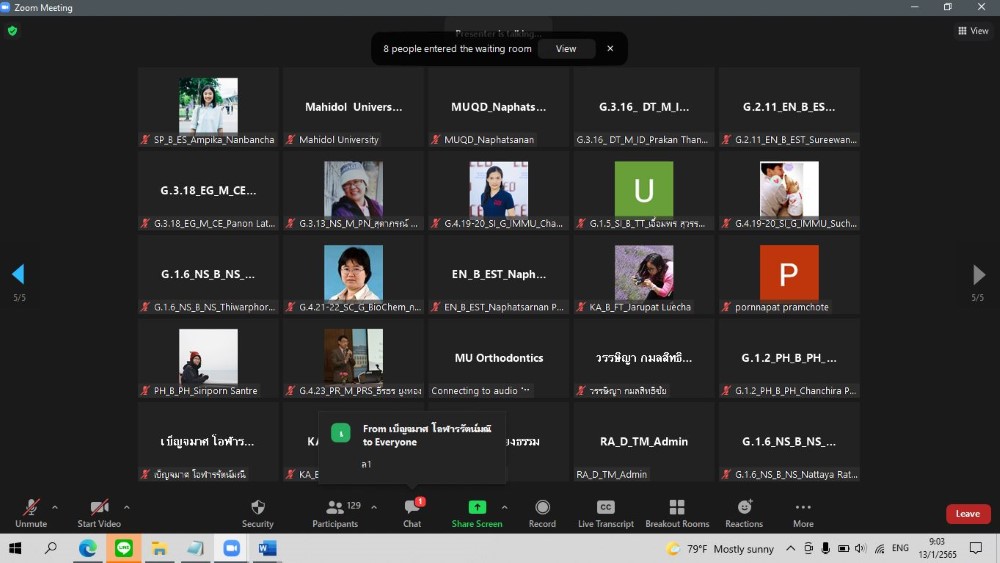Screen dimensions: 1000x563
Task: Open the LINE app in the taskbar
Action: (x=123, y=548)
